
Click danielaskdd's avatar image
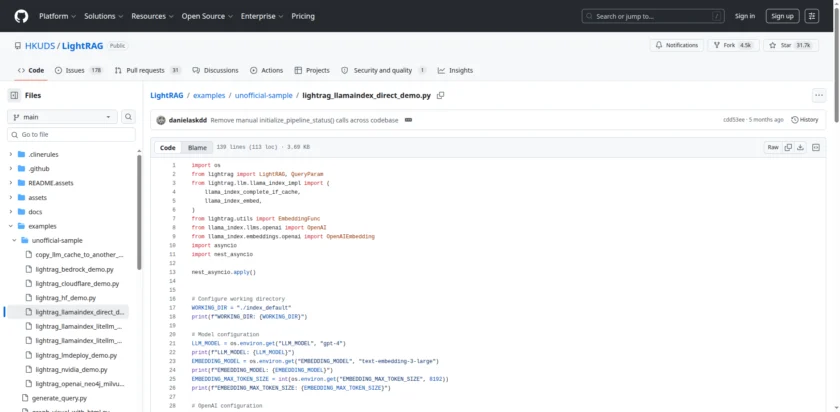click(161, 120)
